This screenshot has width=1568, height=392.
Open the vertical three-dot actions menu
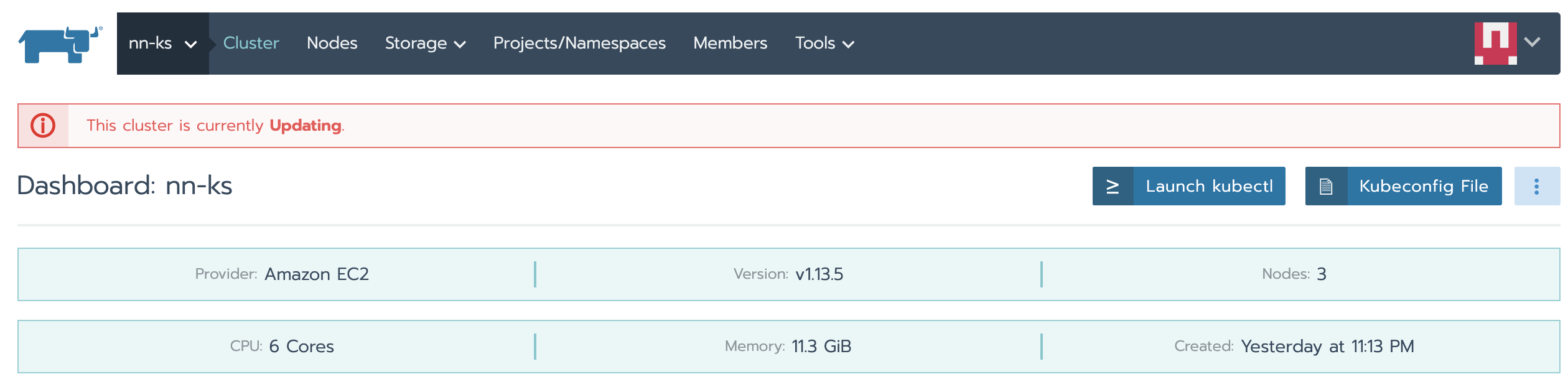tap(1536, 186)
